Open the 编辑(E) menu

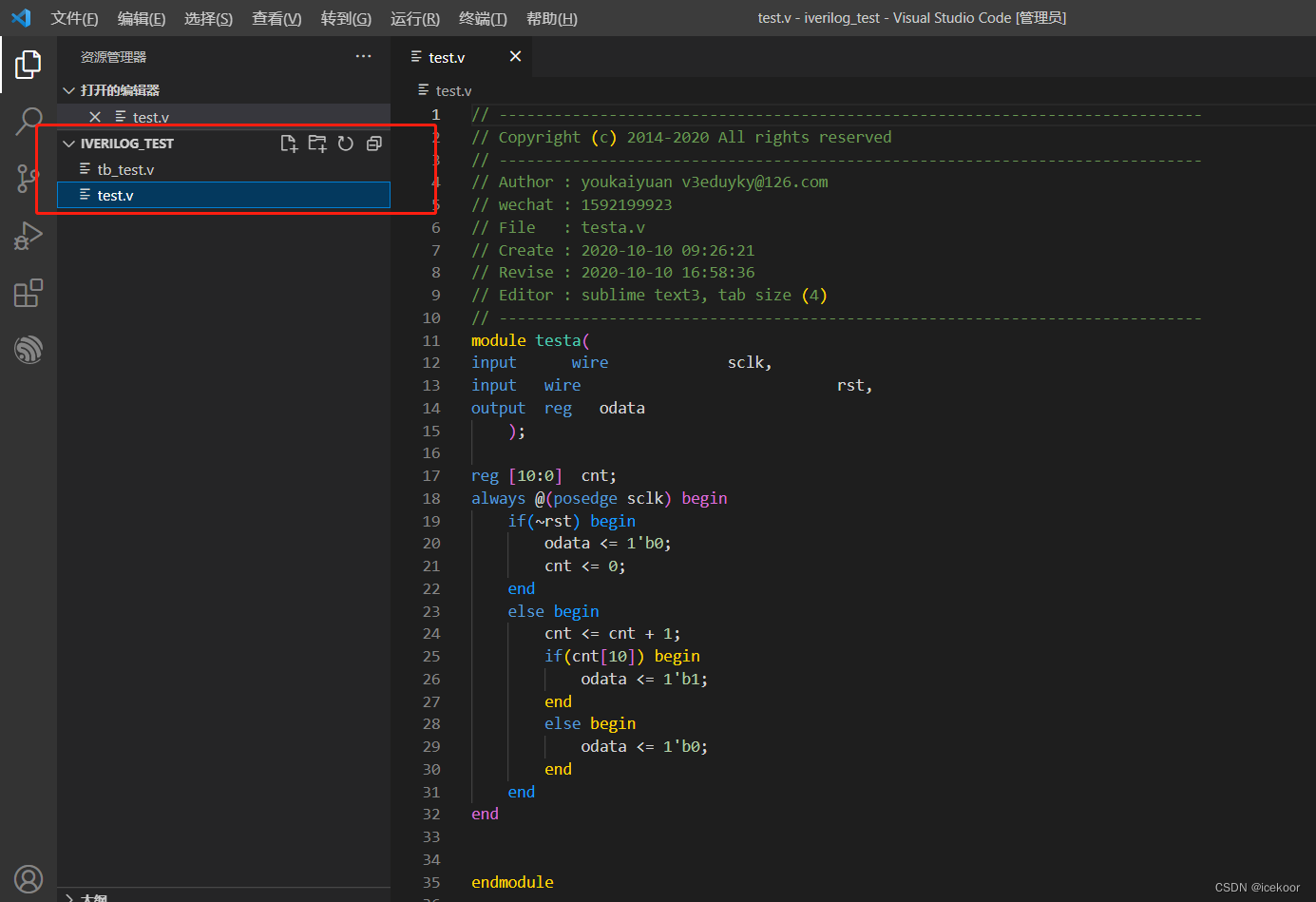142,18
